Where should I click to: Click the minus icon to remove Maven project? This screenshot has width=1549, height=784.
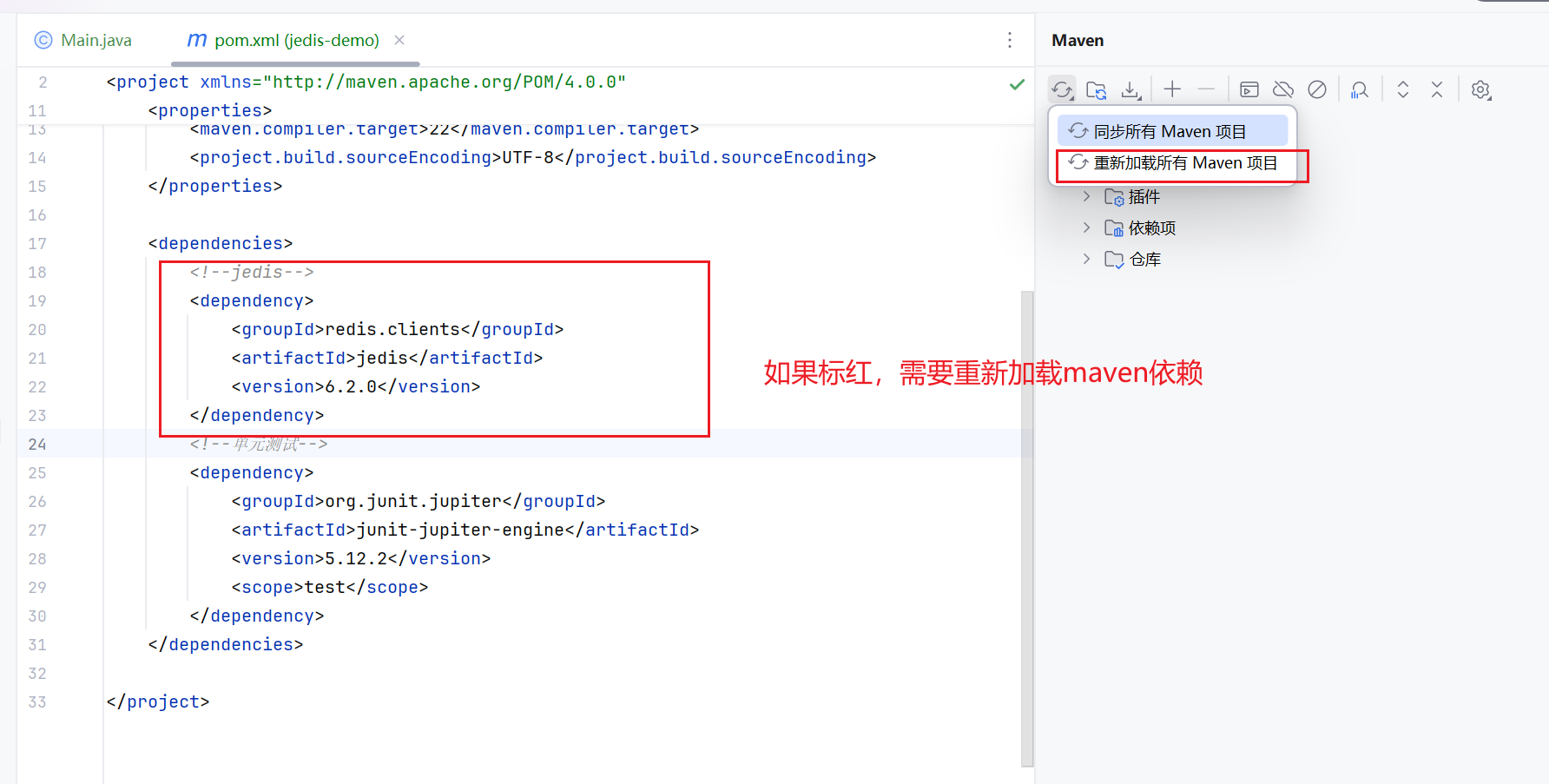[1205, 89]
